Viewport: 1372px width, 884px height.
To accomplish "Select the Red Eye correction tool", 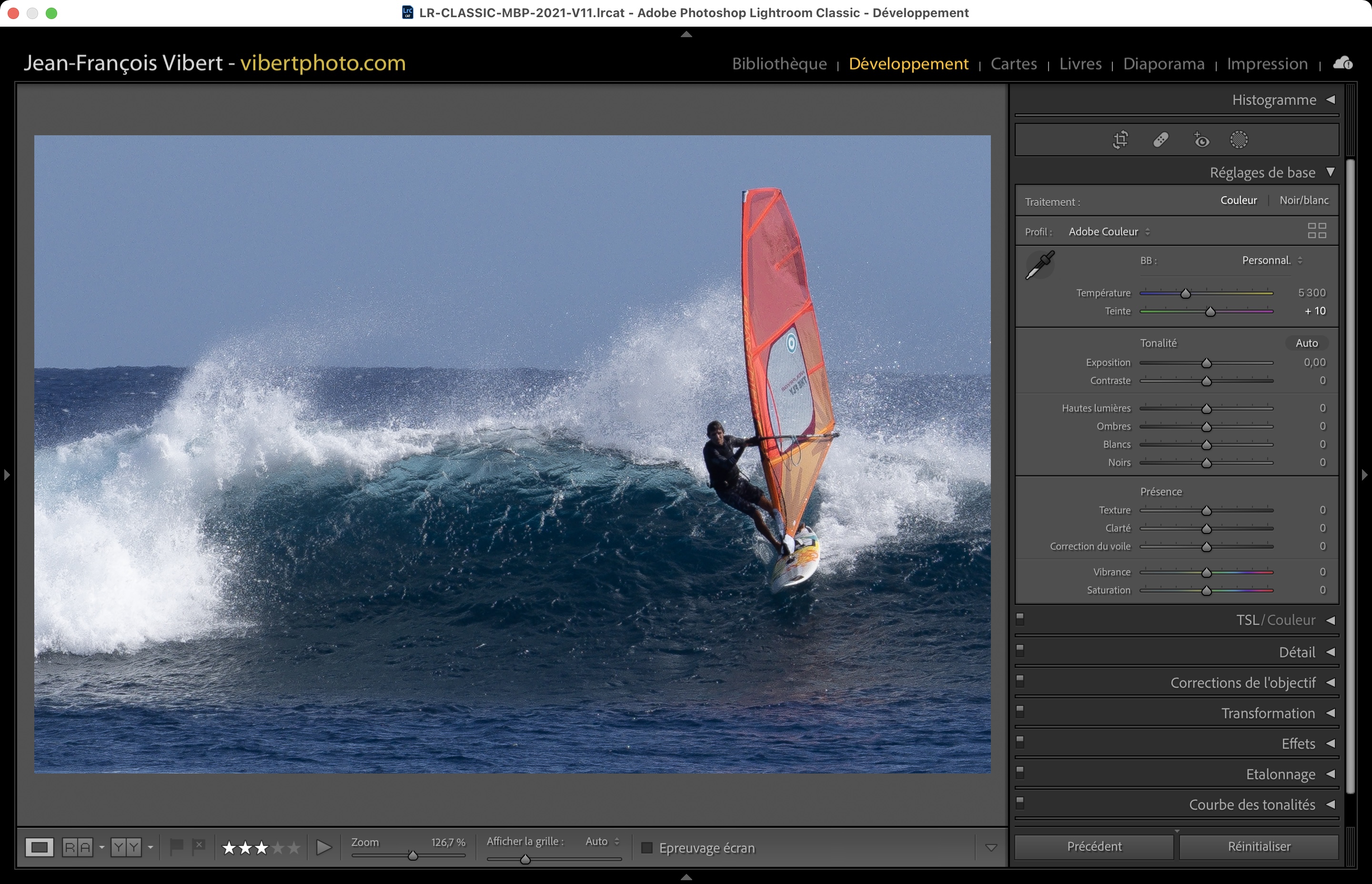I will point(1201,140).
